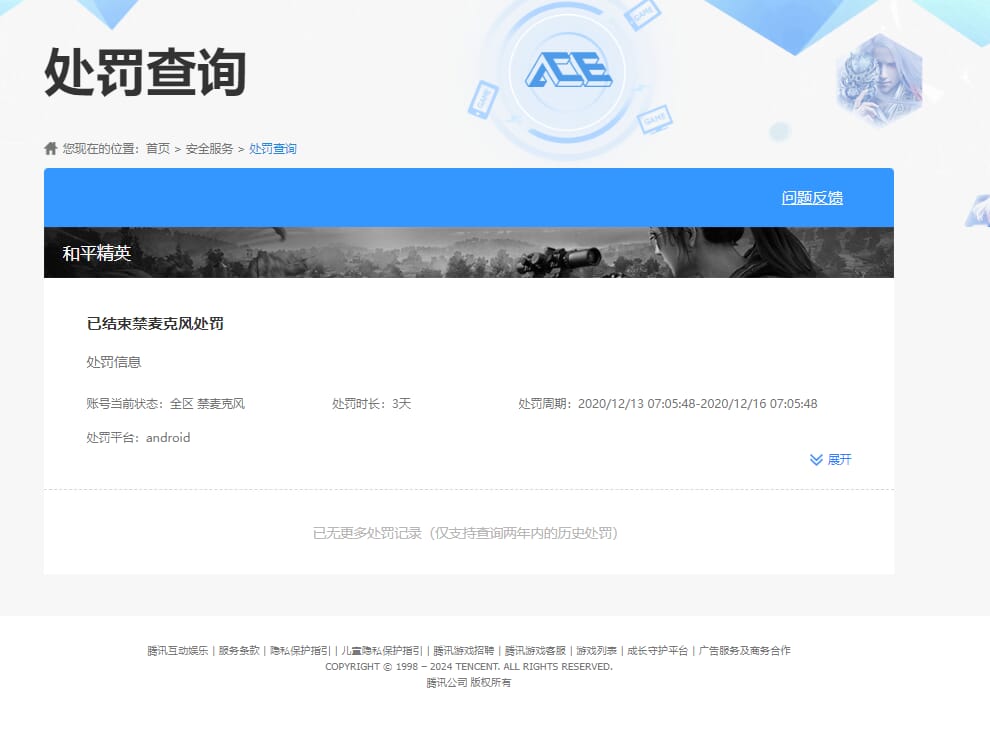The height and width of the screenshot is (754, 990).
Task: Expand punishment details with 展开
Action: (831, 459)
